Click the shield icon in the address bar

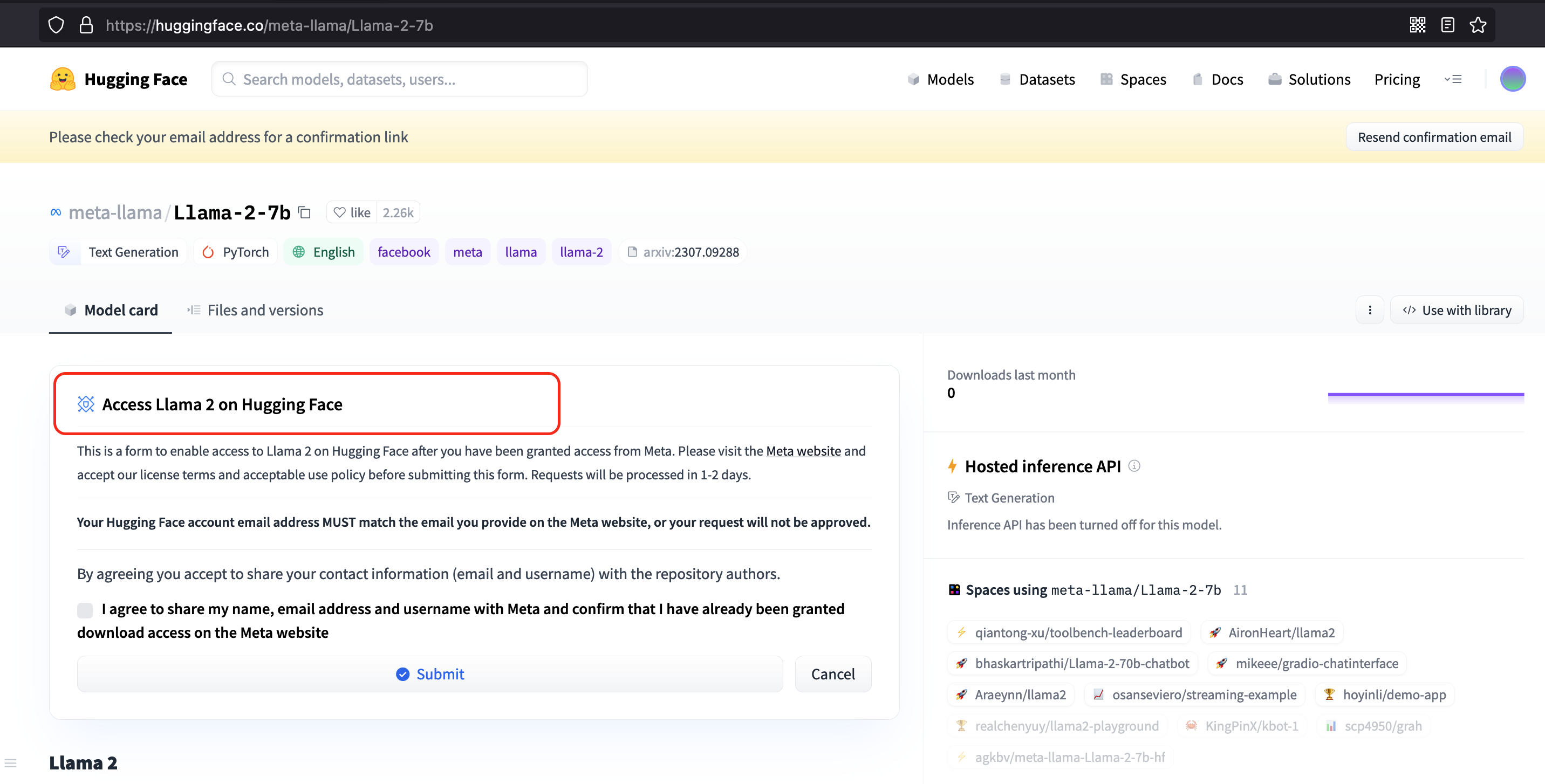click(x=56, y=25)
